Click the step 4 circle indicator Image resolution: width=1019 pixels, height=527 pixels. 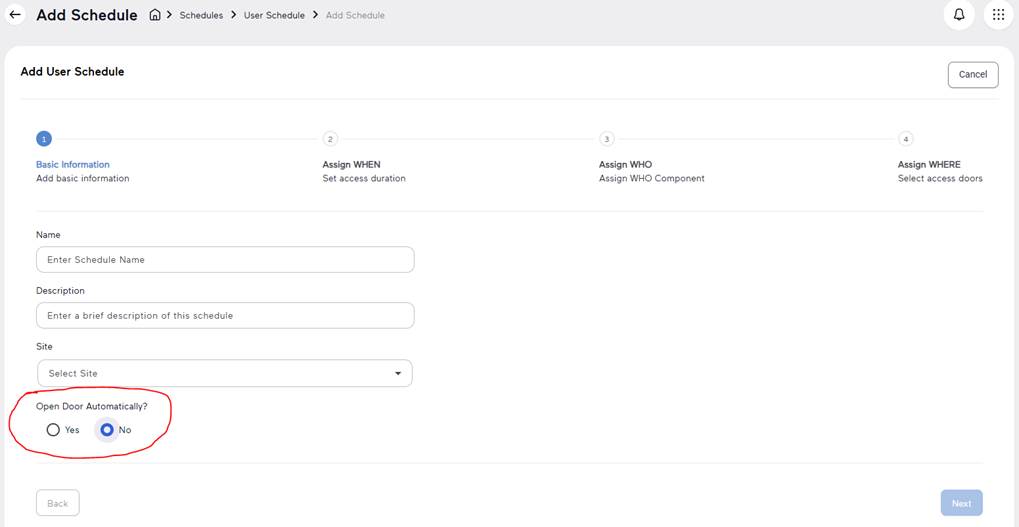(x=905, y=139)
